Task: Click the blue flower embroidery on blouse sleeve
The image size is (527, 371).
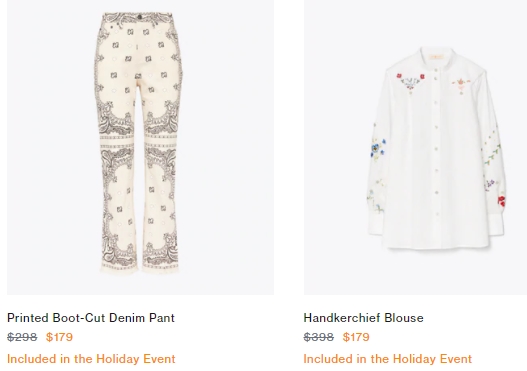Action: coord(378,149)
